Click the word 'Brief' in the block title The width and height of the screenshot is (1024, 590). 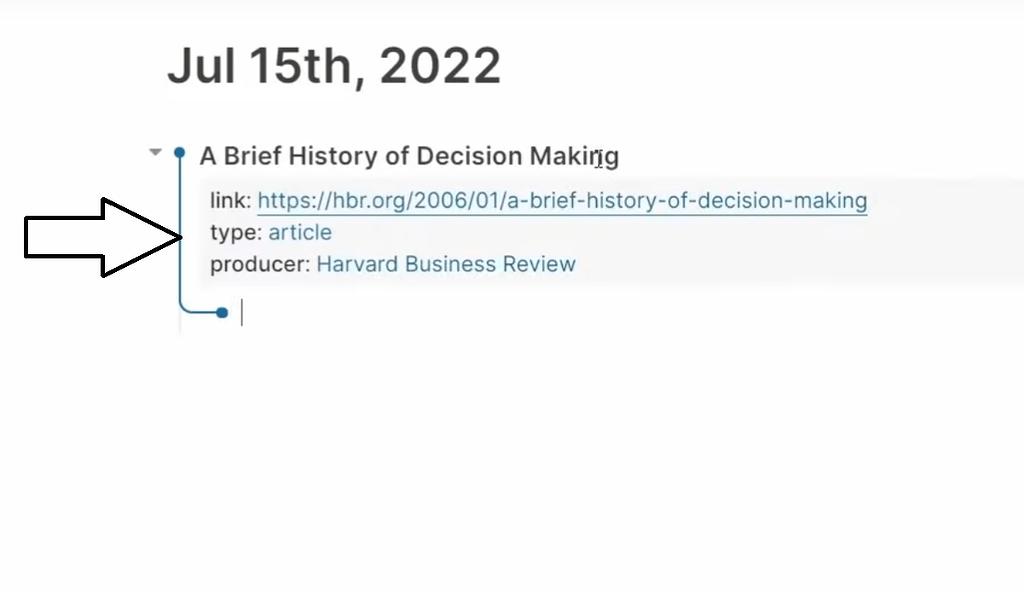(x=253, y=156)
